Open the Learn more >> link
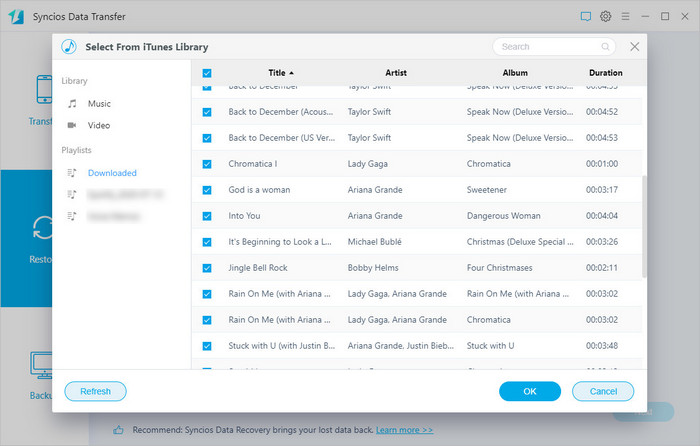This screenshot has height=446, width=700. (x=404, y=430)
